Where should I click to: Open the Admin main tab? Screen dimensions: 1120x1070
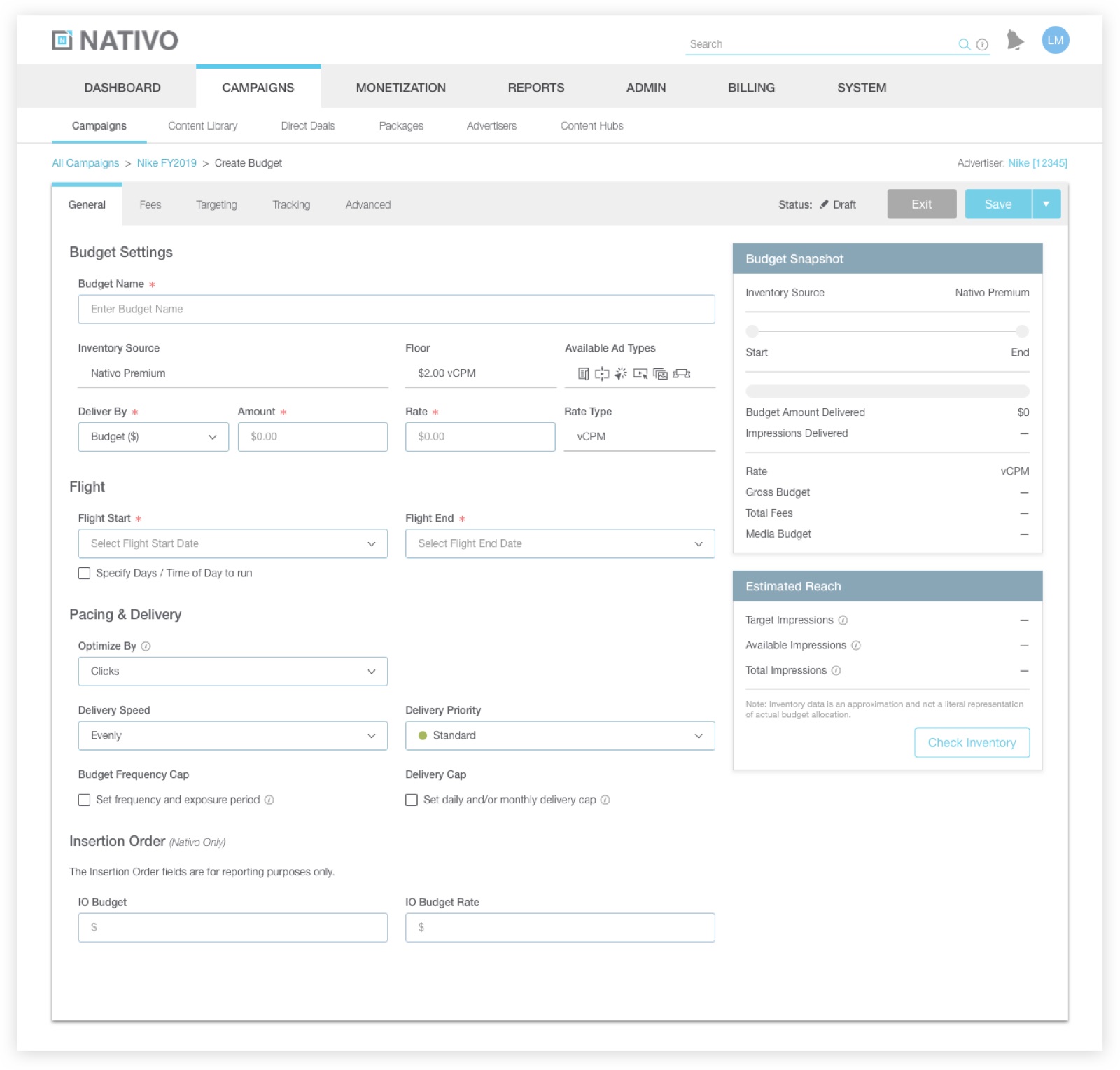[646, 88]
